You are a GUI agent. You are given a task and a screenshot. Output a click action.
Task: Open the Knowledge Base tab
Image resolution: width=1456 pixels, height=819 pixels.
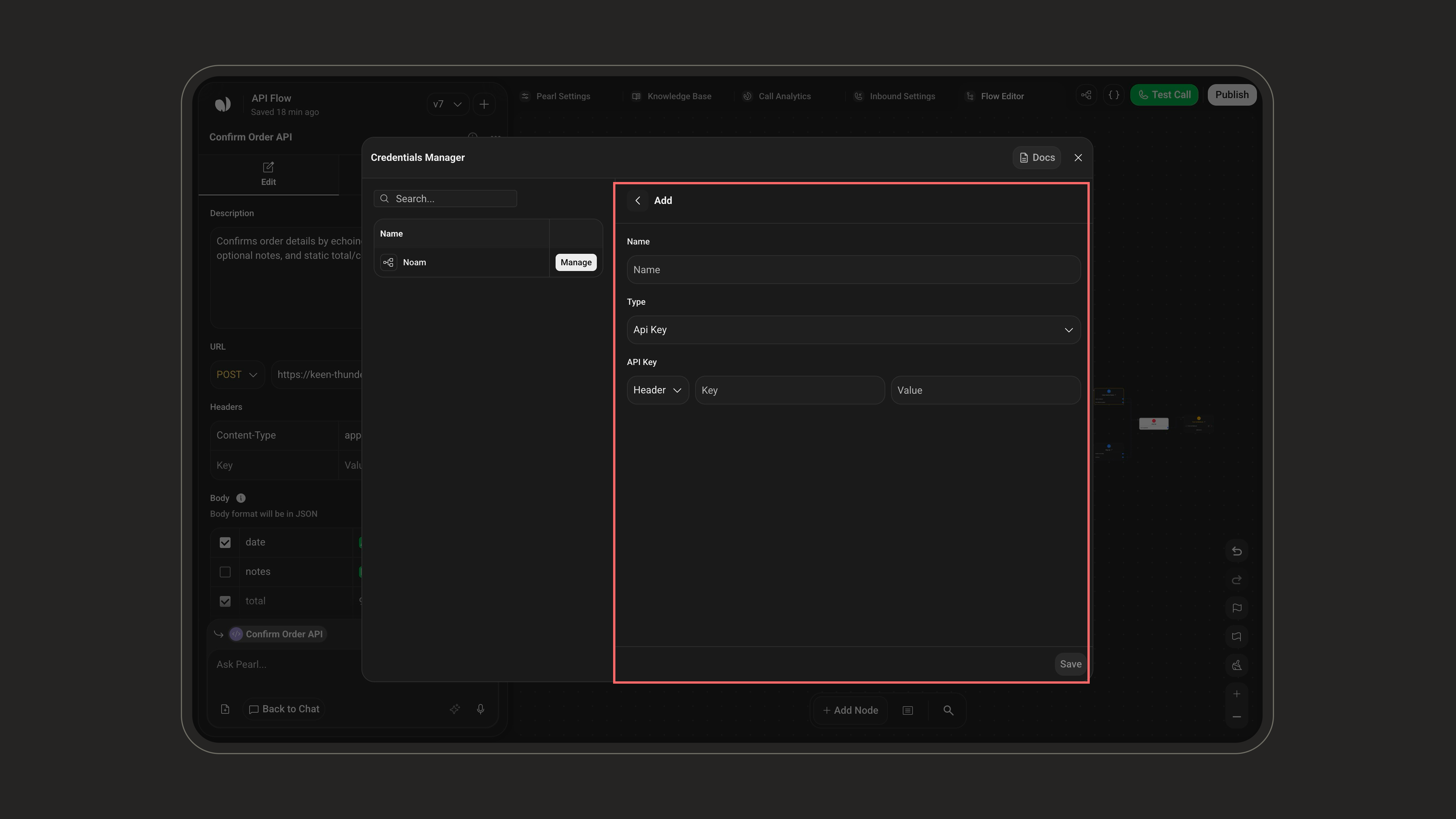point(671,96)
